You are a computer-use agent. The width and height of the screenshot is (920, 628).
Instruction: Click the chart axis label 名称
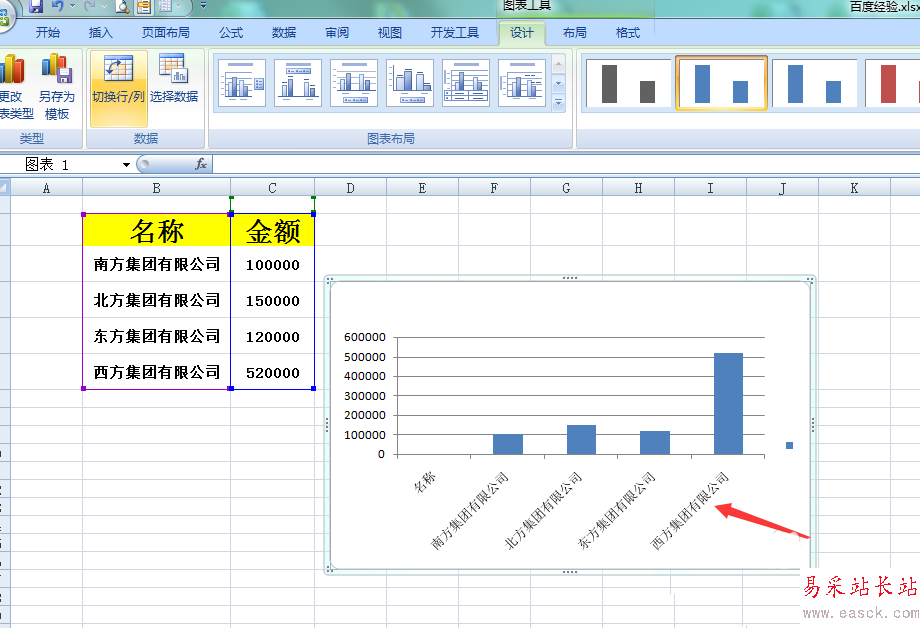(x=425, y=482)
